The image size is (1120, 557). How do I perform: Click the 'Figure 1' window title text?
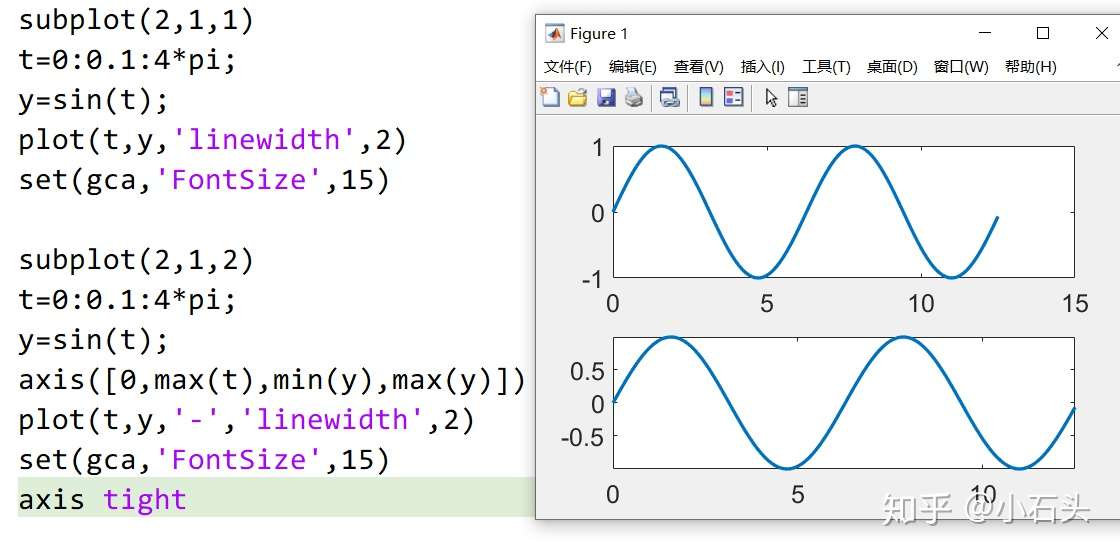tap(599, 34)
